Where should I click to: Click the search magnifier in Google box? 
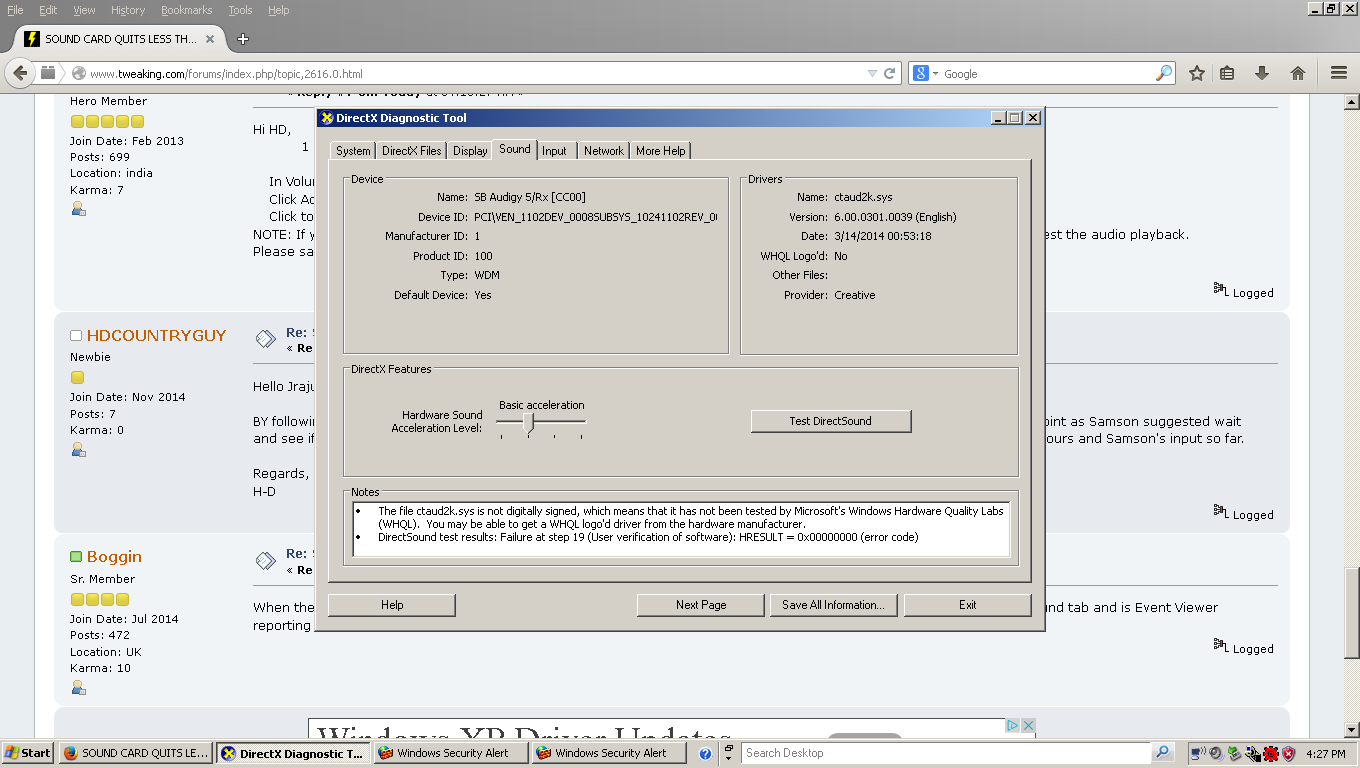pyautogui.click(x=1164, y=73)
